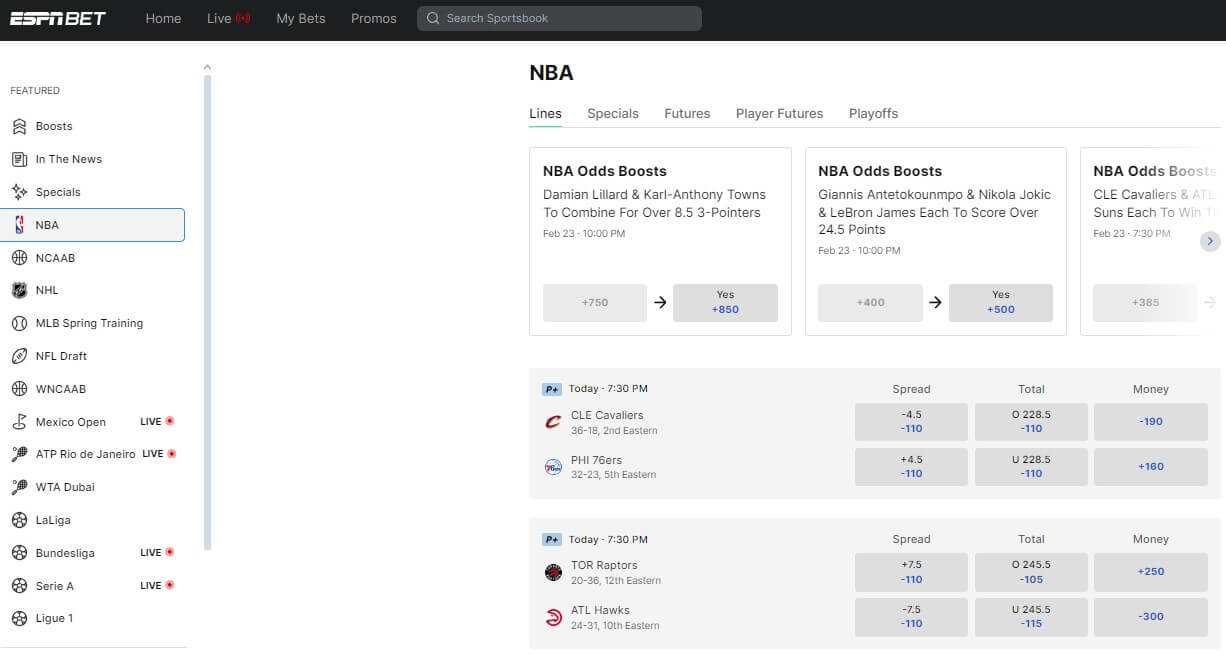Collapse sidebar using the top chevron
This screenshot has height=660, width=1226.
(207, 68)
